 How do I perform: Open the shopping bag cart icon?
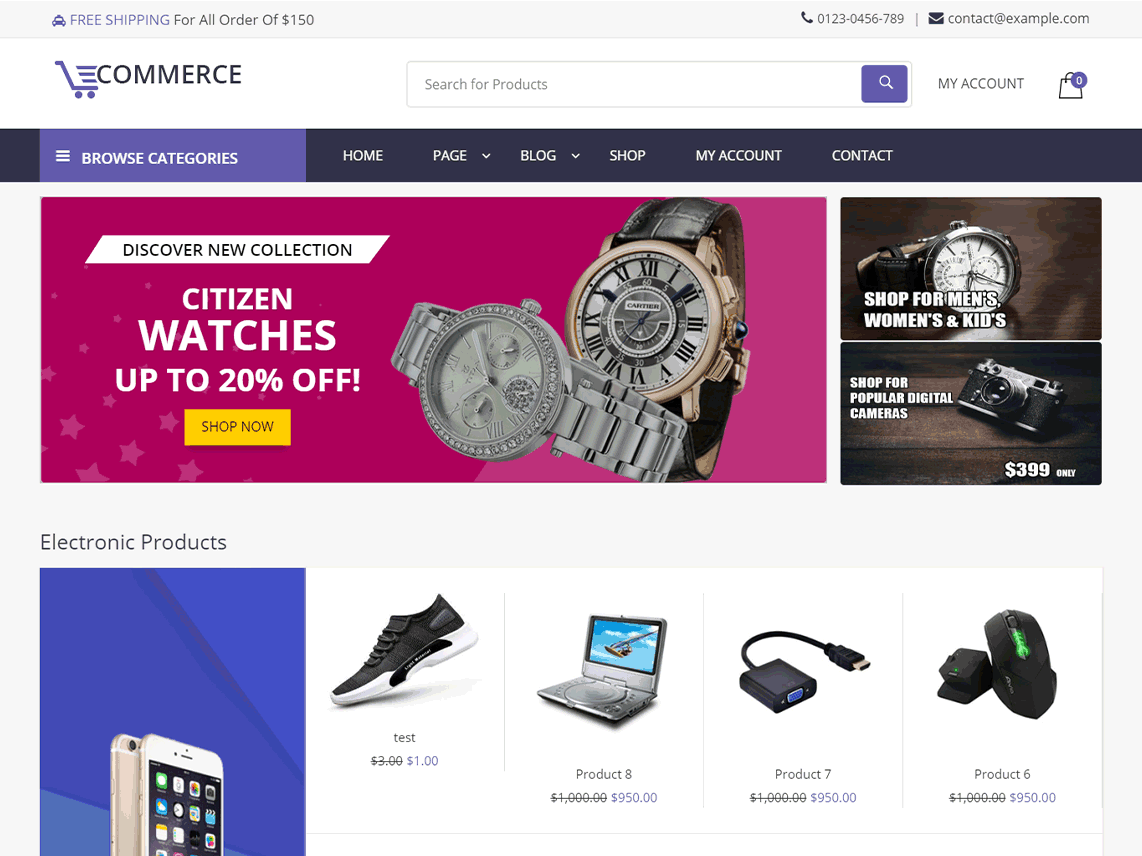tap(1071, 85)
